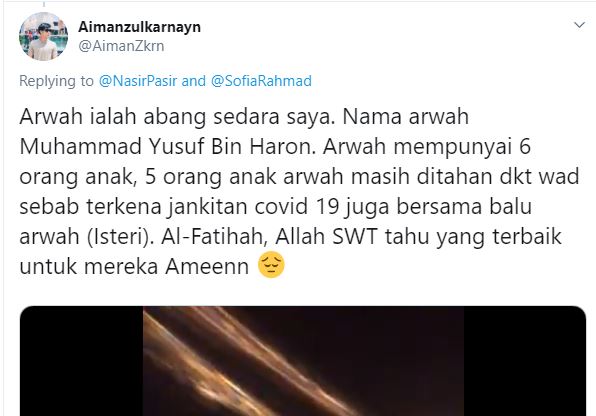
Task: Click the 'Al-Fatihah' text in tweet
Action: click(212, 237)
